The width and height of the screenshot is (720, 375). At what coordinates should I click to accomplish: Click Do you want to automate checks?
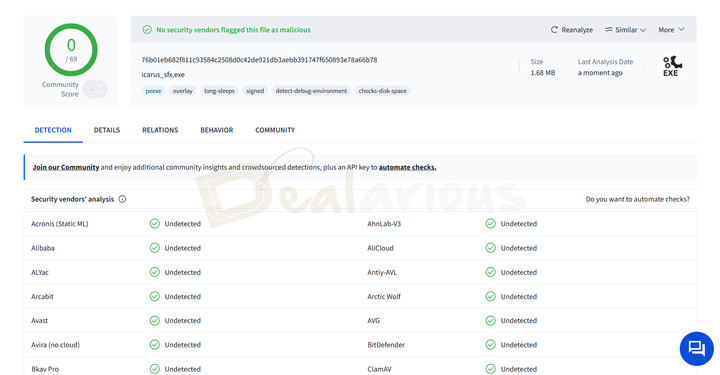[x=637, y=199]
